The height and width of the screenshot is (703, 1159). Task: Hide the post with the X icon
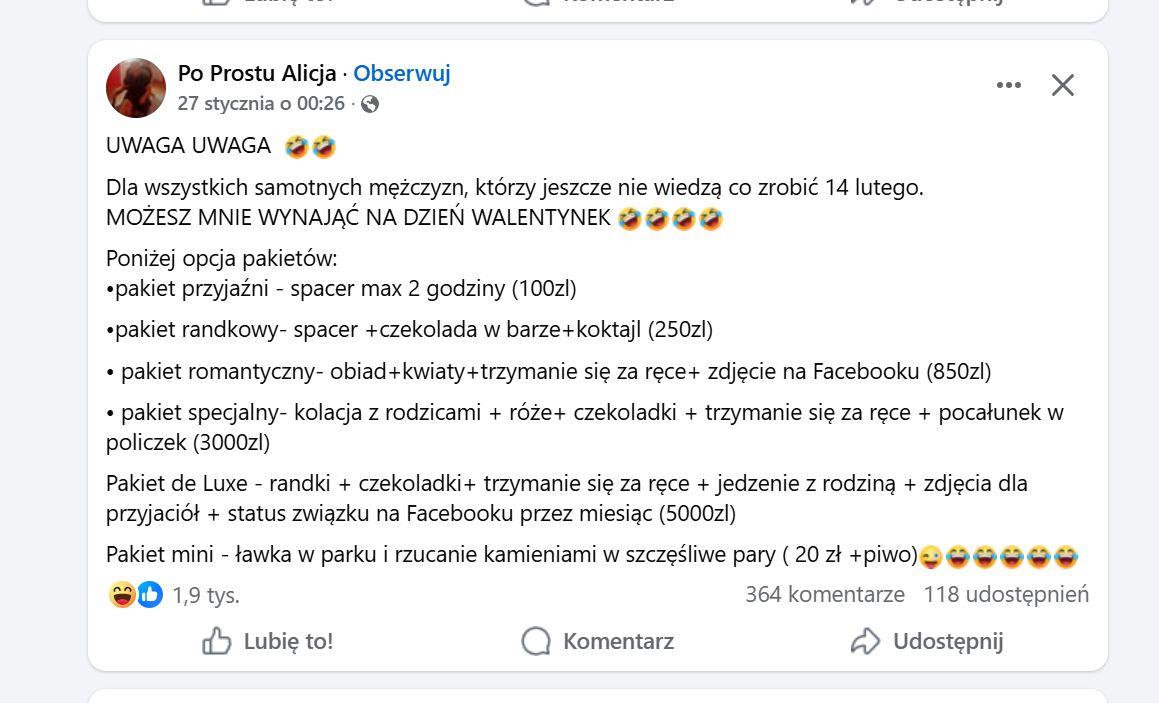pos(1062,85)
